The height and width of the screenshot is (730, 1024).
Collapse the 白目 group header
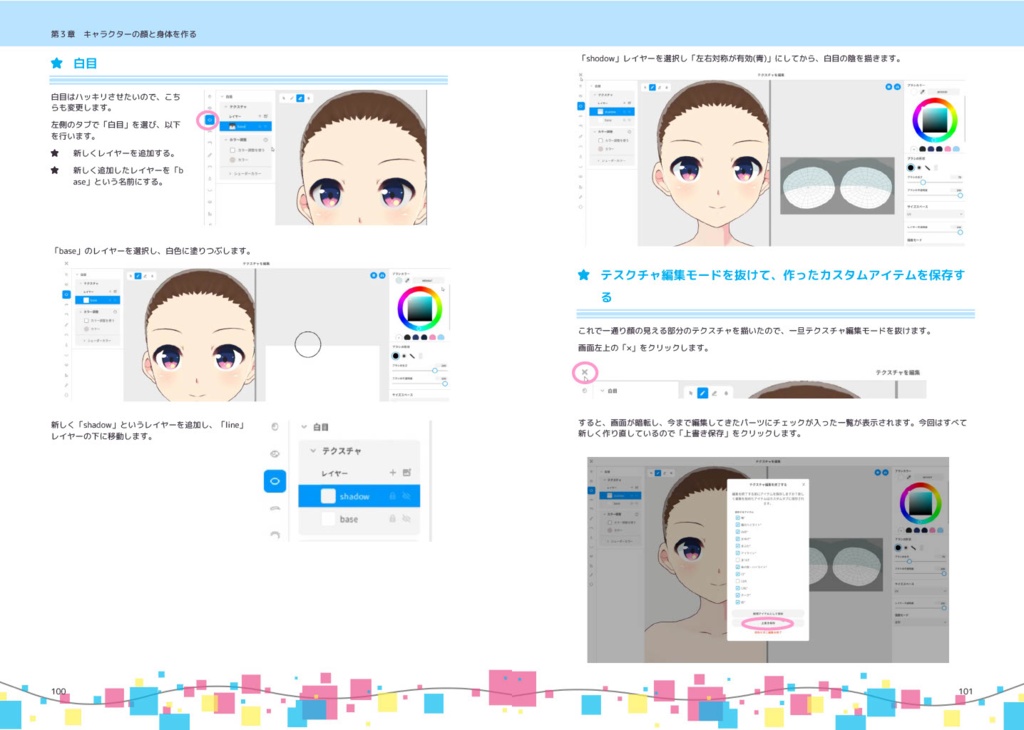[x=303, y=427]
